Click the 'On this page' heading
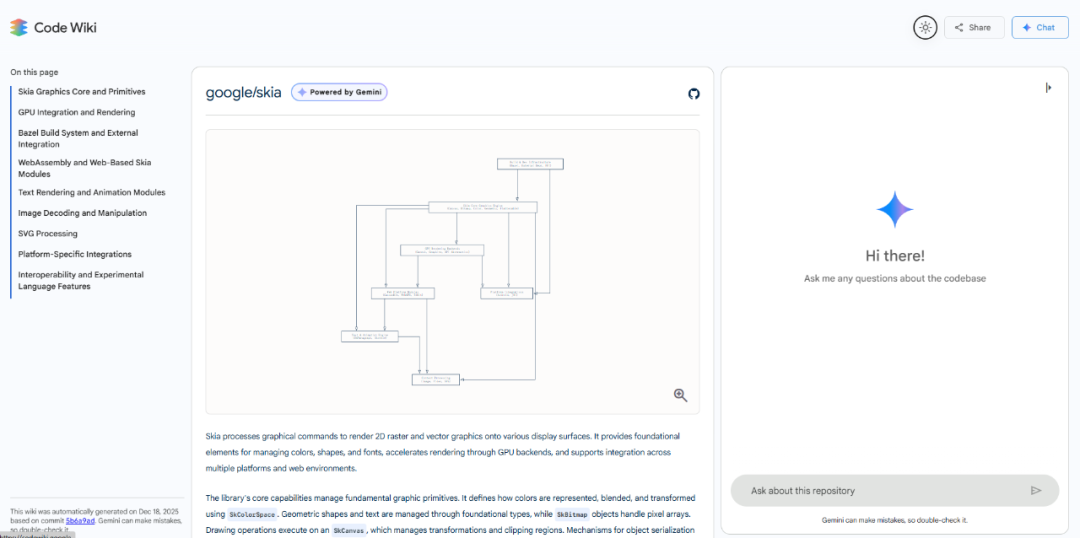The image size is (1080, 538). click(x=34, y=72)
